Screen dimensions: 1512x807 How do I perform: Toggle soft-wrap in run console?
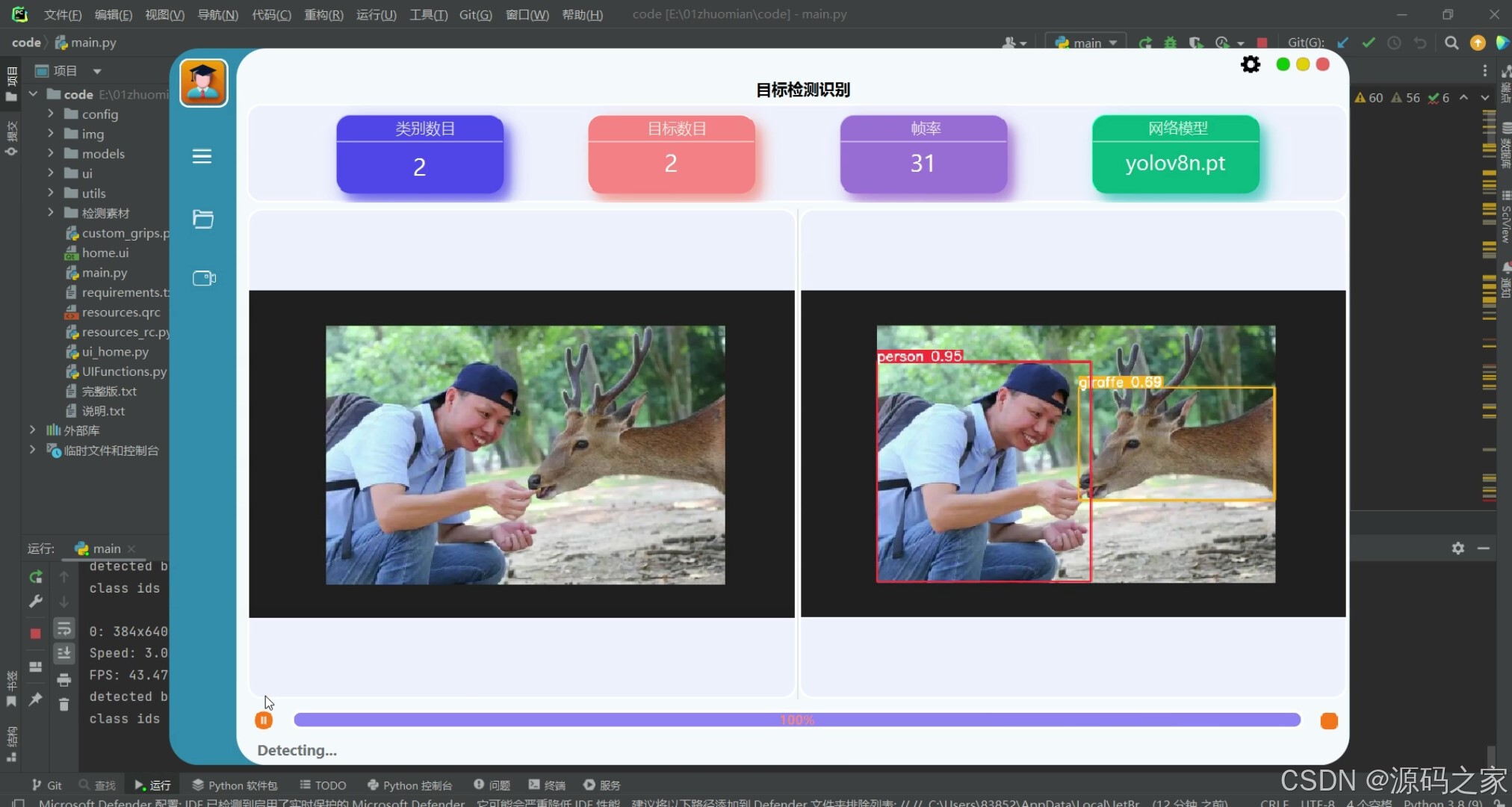[64, 629]
